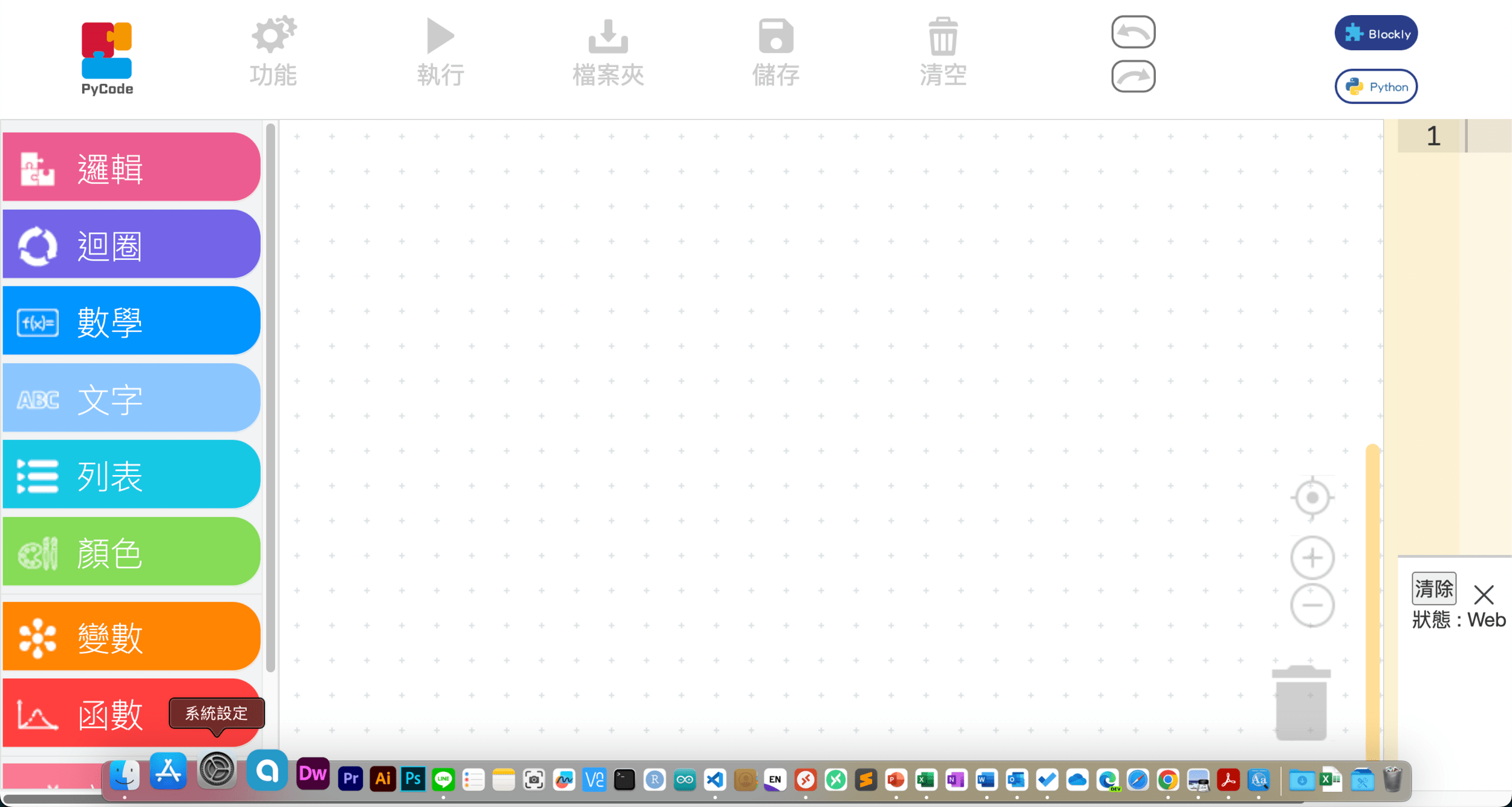Open the 文字 text category
Screen dimensions: 1512x807
[131, 398]
